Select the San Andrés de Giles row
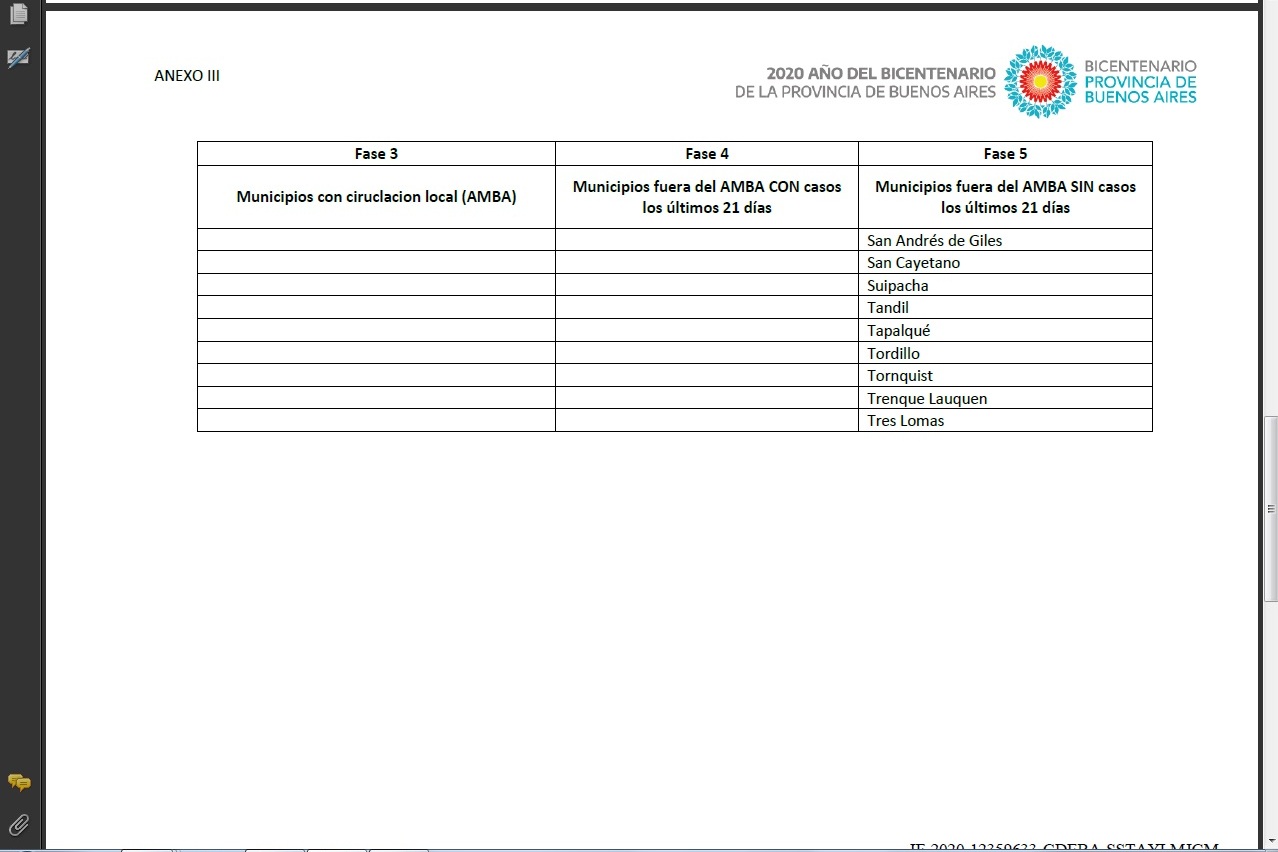Viewport: 1278px width, 852px height. pyautogui.click(x=934, y=240)
